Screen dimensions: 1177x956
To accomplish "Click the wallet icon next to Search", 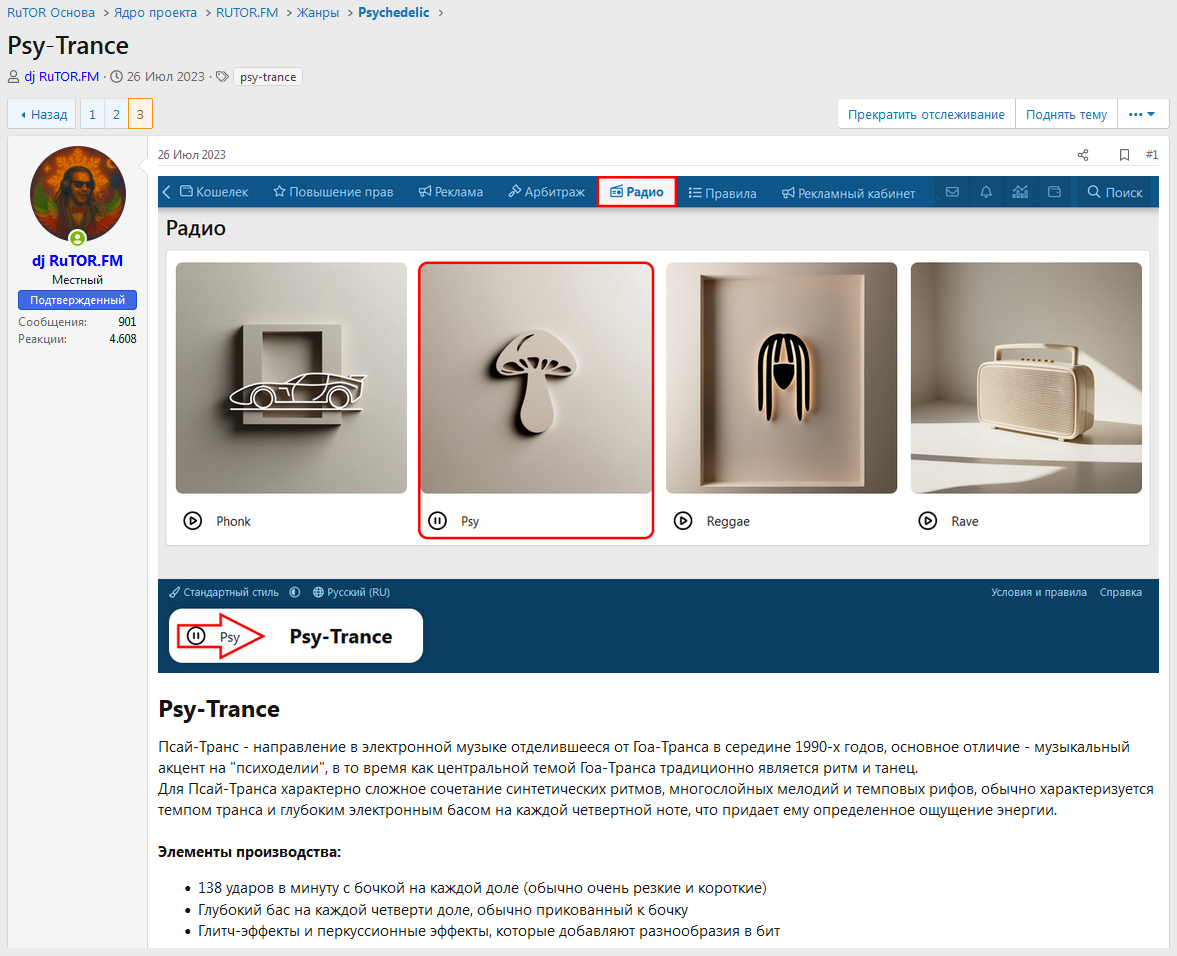I will pyautogui.click(x=1054, y=192).
